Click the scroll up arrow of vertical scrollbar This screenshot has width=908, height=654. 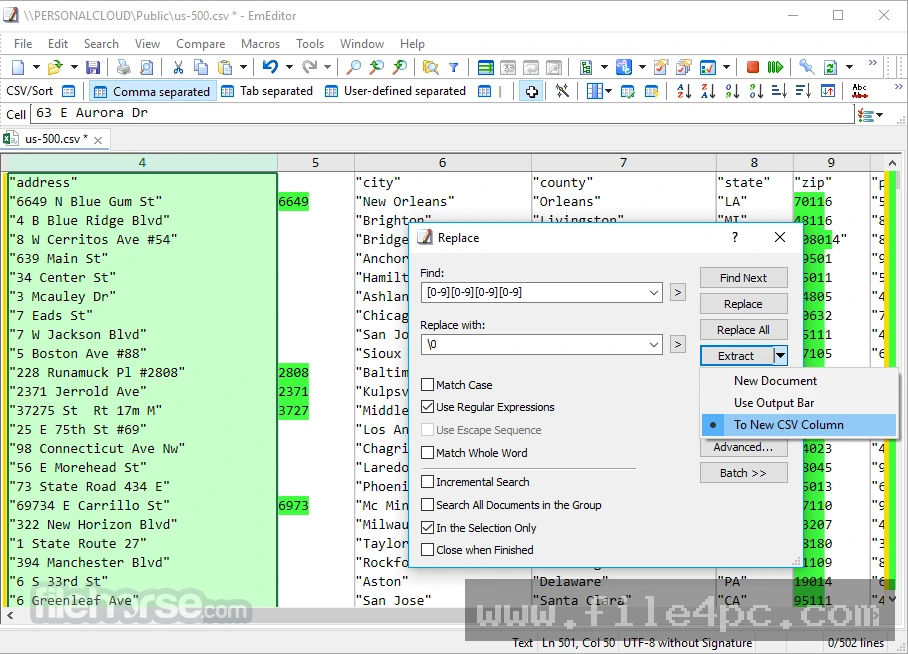point(892,163)
